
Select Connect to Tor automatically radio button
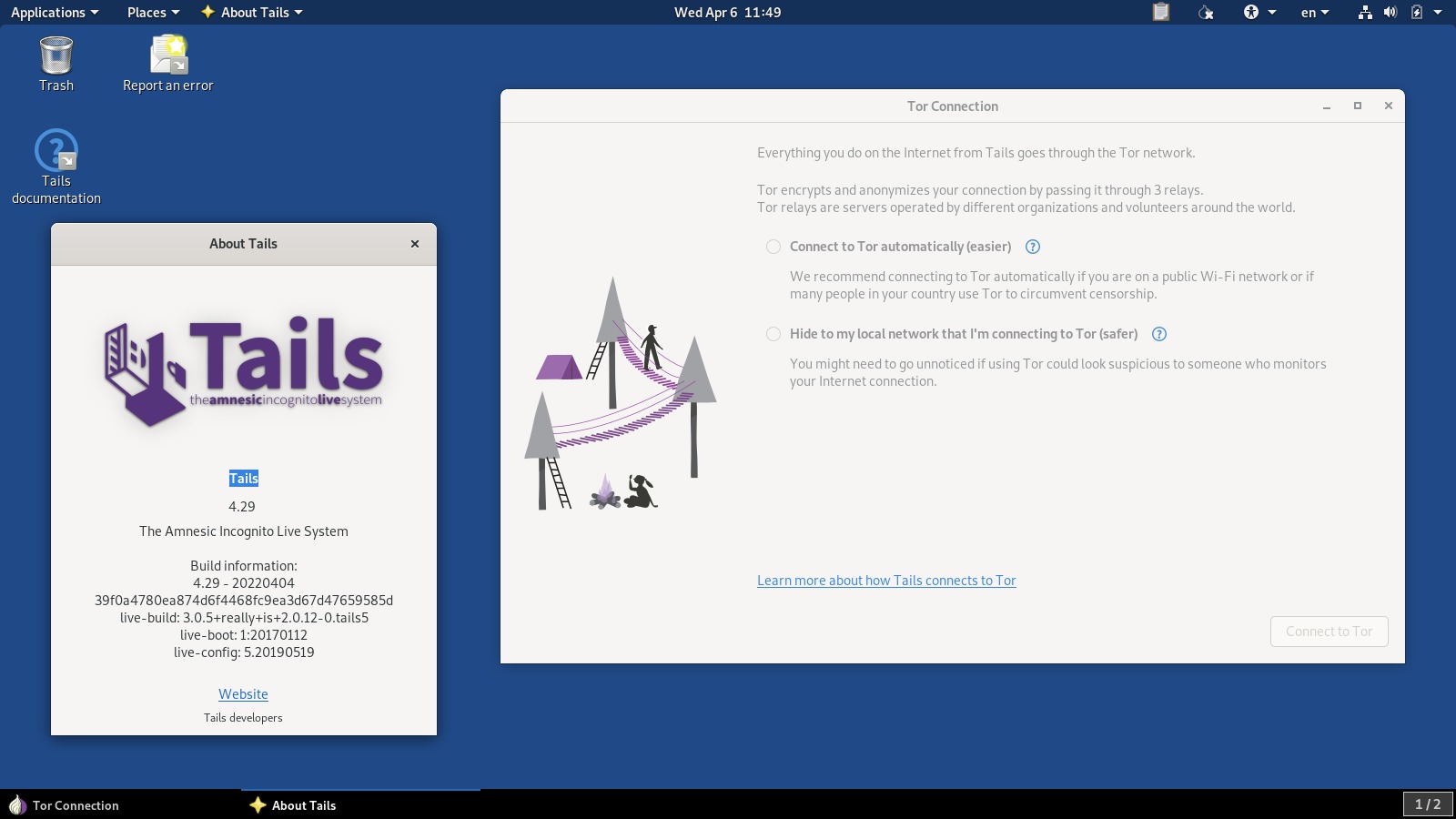773,247
